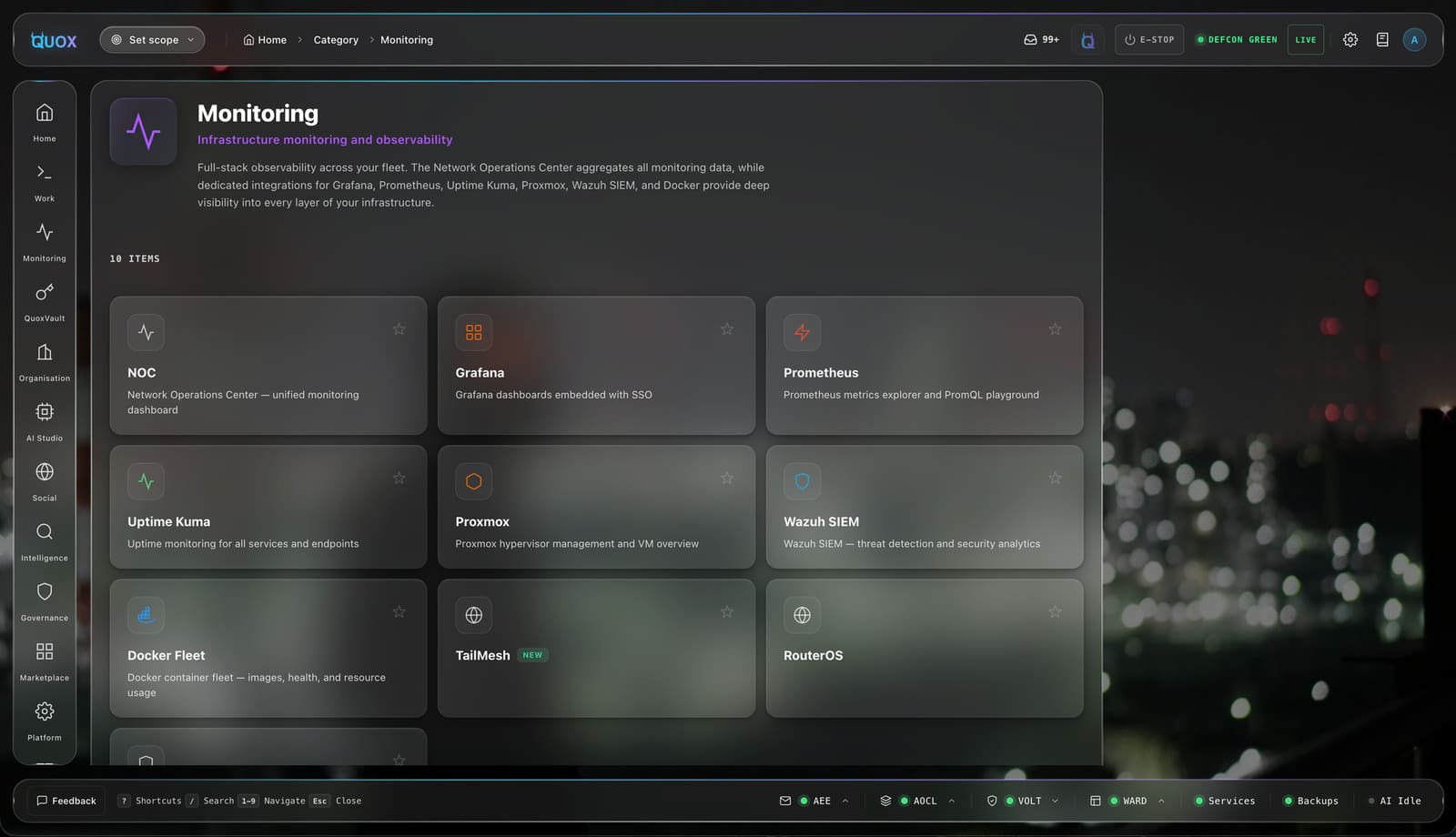This screenshot has height=837, width=1456.
Task: Open Intelligence search icon in sidebar
Action: 45,531
